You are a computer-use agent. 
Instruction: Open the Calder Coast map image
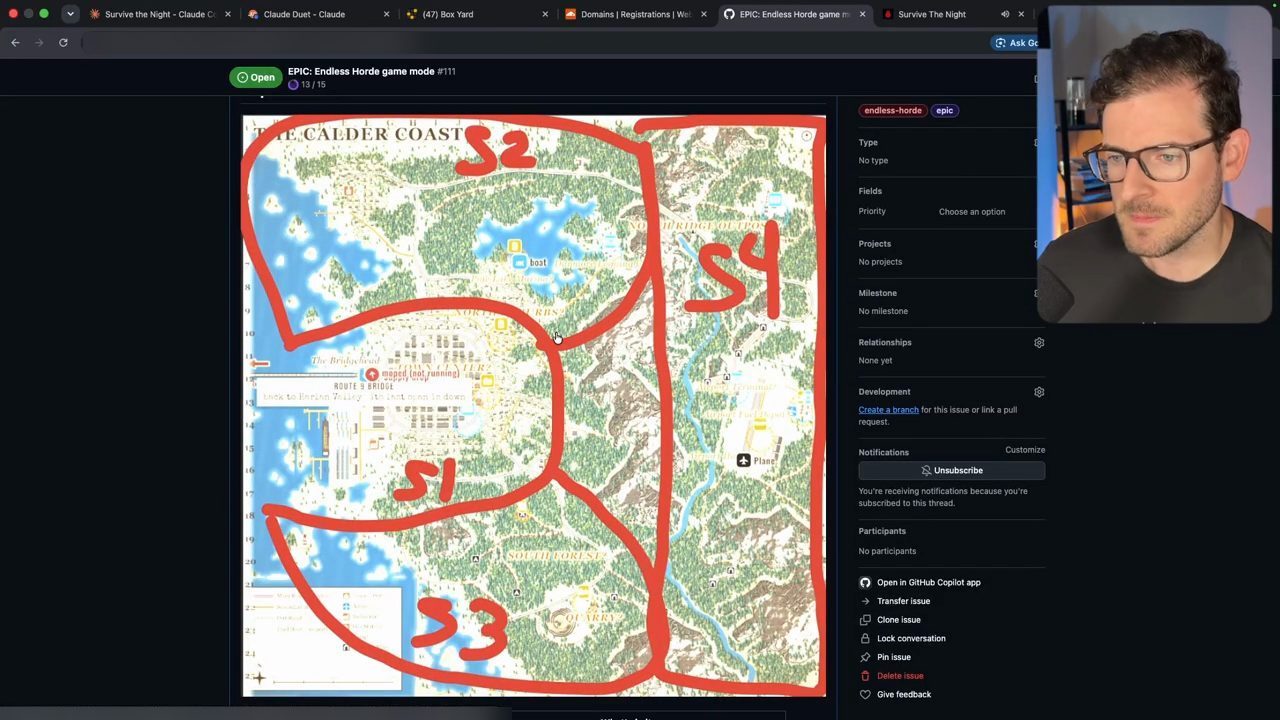pos(534,406)
